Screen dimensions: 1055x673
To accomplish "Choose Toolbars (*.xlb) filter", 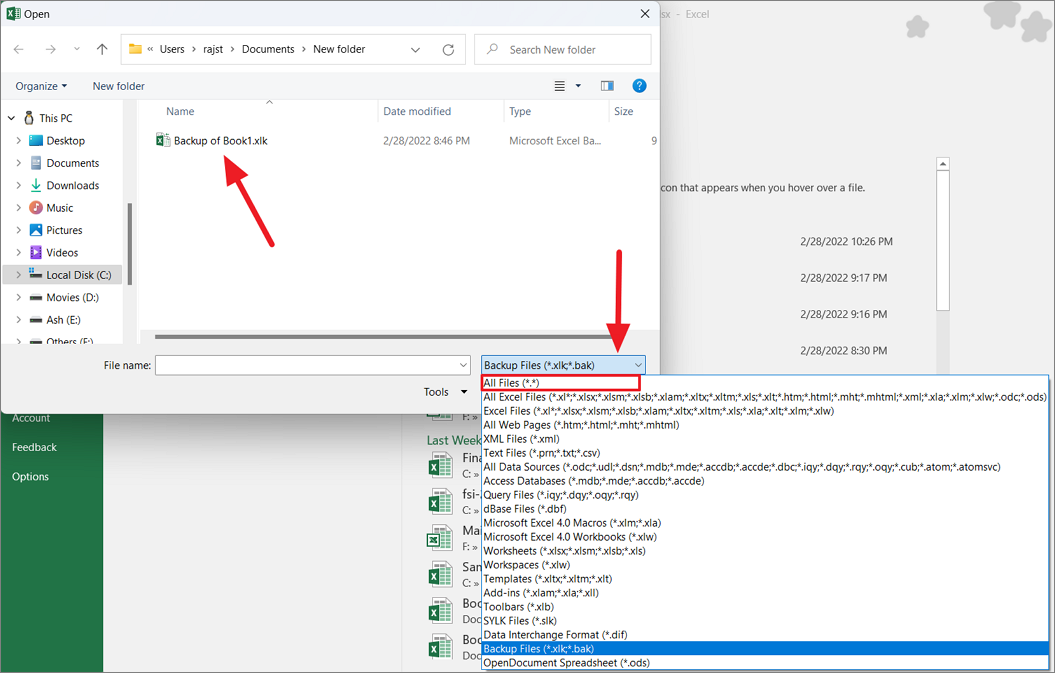I will pos(518,607).
